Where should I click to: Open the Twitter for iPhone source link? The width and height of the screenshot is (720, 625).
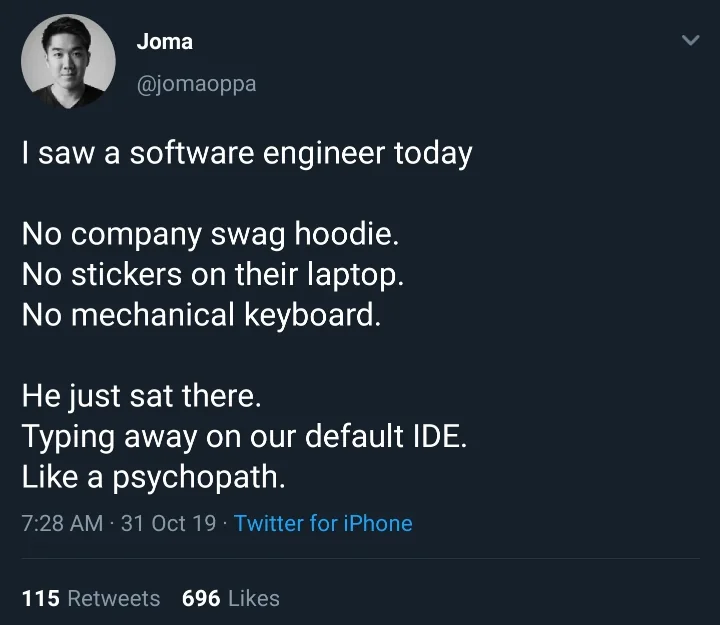323,523
